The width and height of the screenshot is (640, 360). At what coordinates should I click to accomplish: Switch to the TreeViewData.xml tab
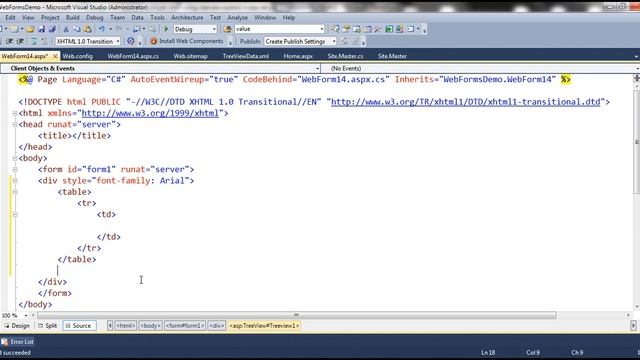pos(246,56)
